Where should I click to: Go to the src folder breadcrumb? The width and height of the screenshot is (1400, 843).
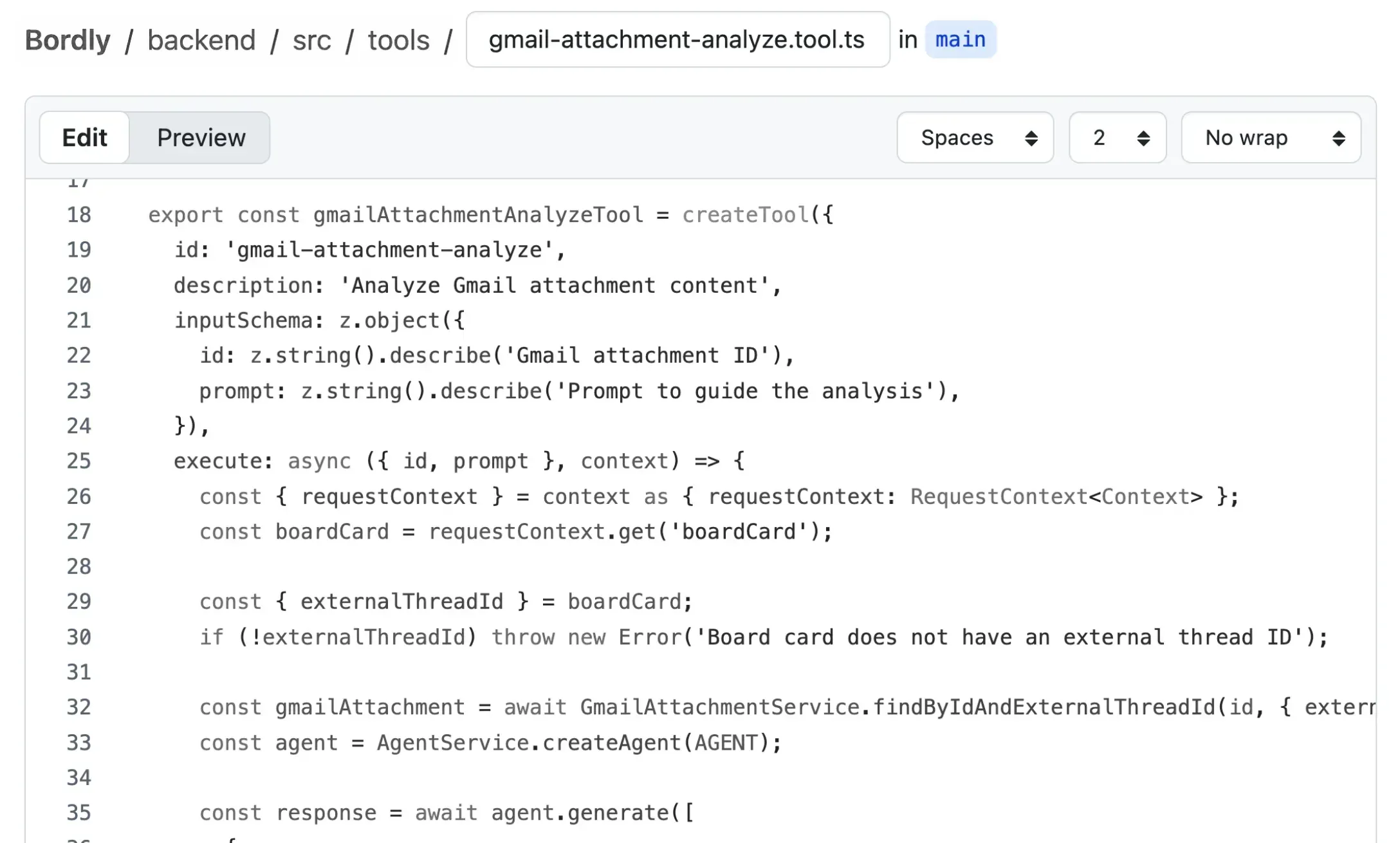pyautogui.click(x=311, y=40)
